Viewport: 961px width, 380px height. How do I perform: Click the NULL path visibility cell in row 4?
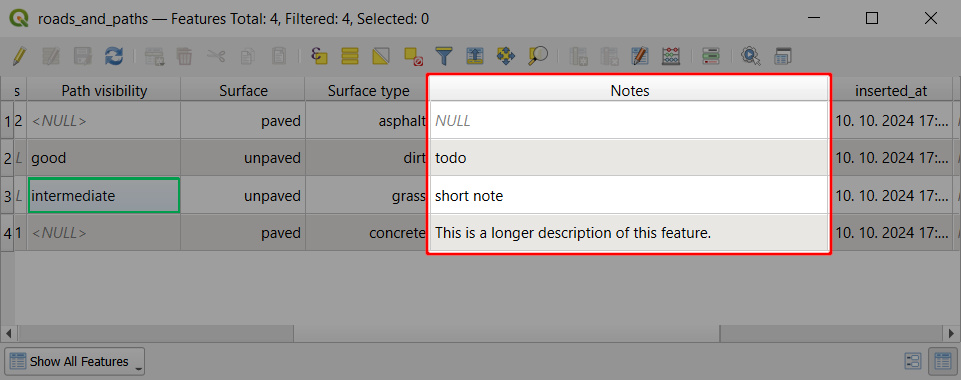(104, 233)
